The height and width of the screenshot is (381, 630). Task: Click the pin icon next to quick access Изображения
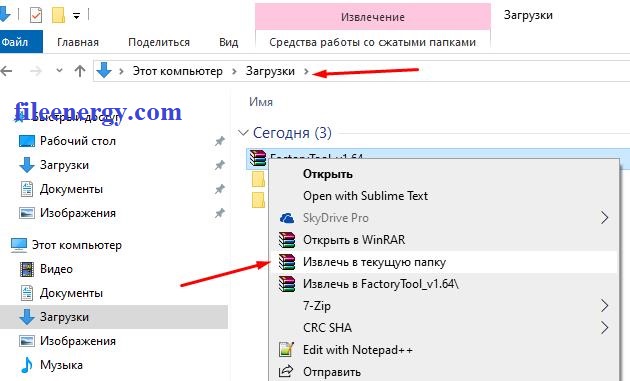click(x=219, y=213)
